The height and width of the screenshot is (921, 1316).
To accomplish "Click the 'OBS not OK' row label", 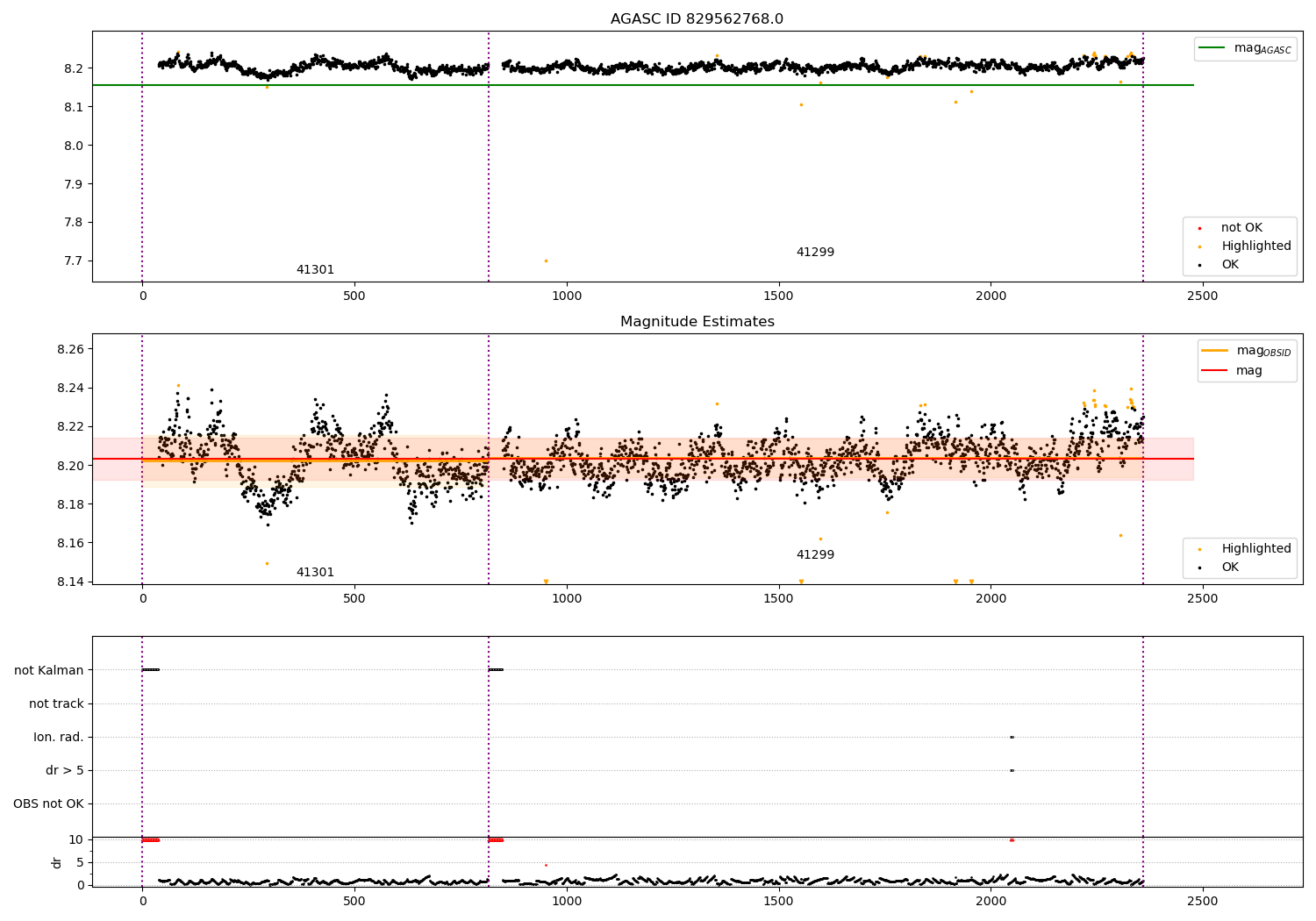I will pos(48,803).
